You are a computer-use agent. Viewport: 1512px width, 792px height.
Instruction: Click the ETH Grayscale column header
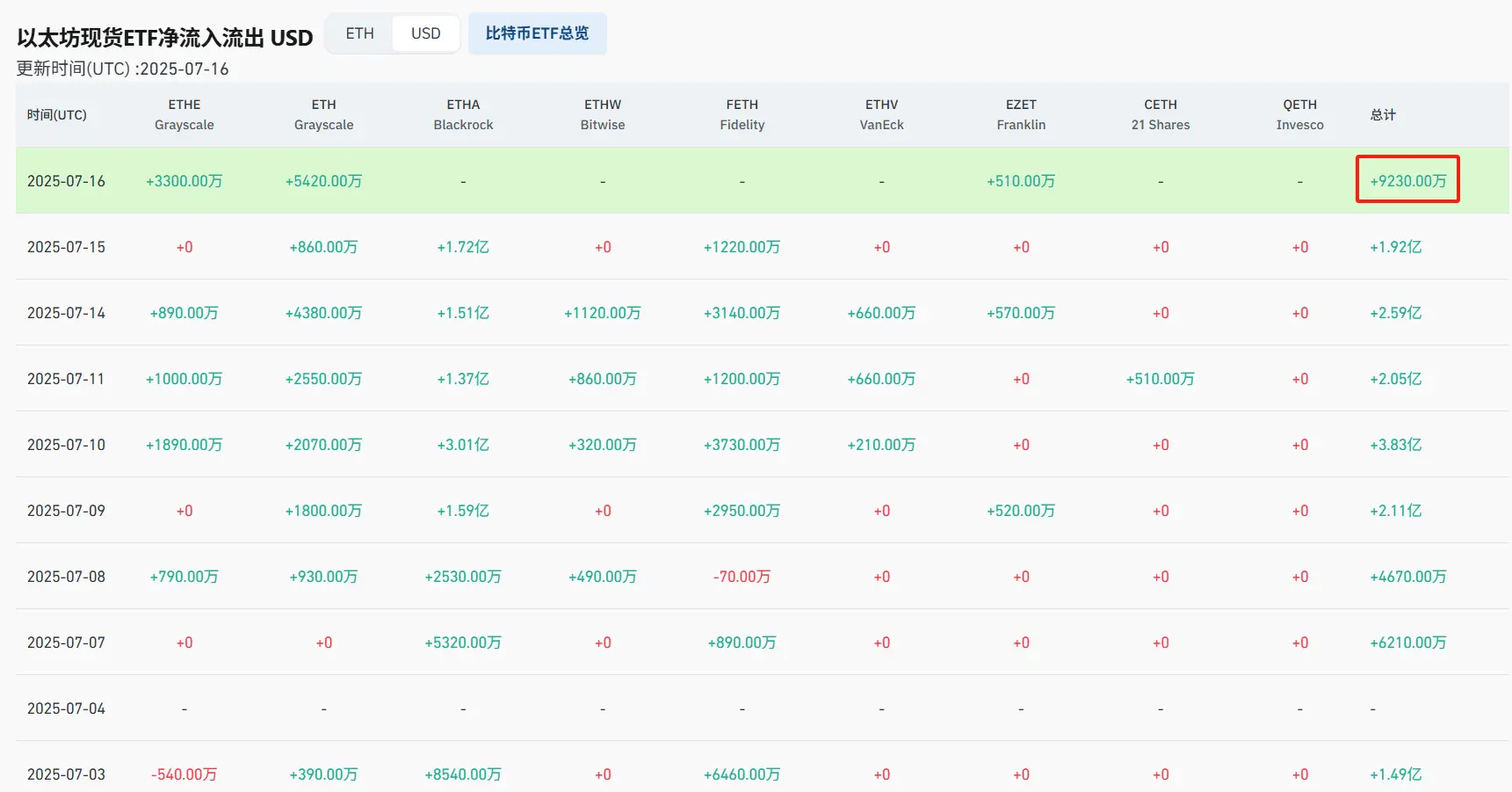(x=324, y=114)
